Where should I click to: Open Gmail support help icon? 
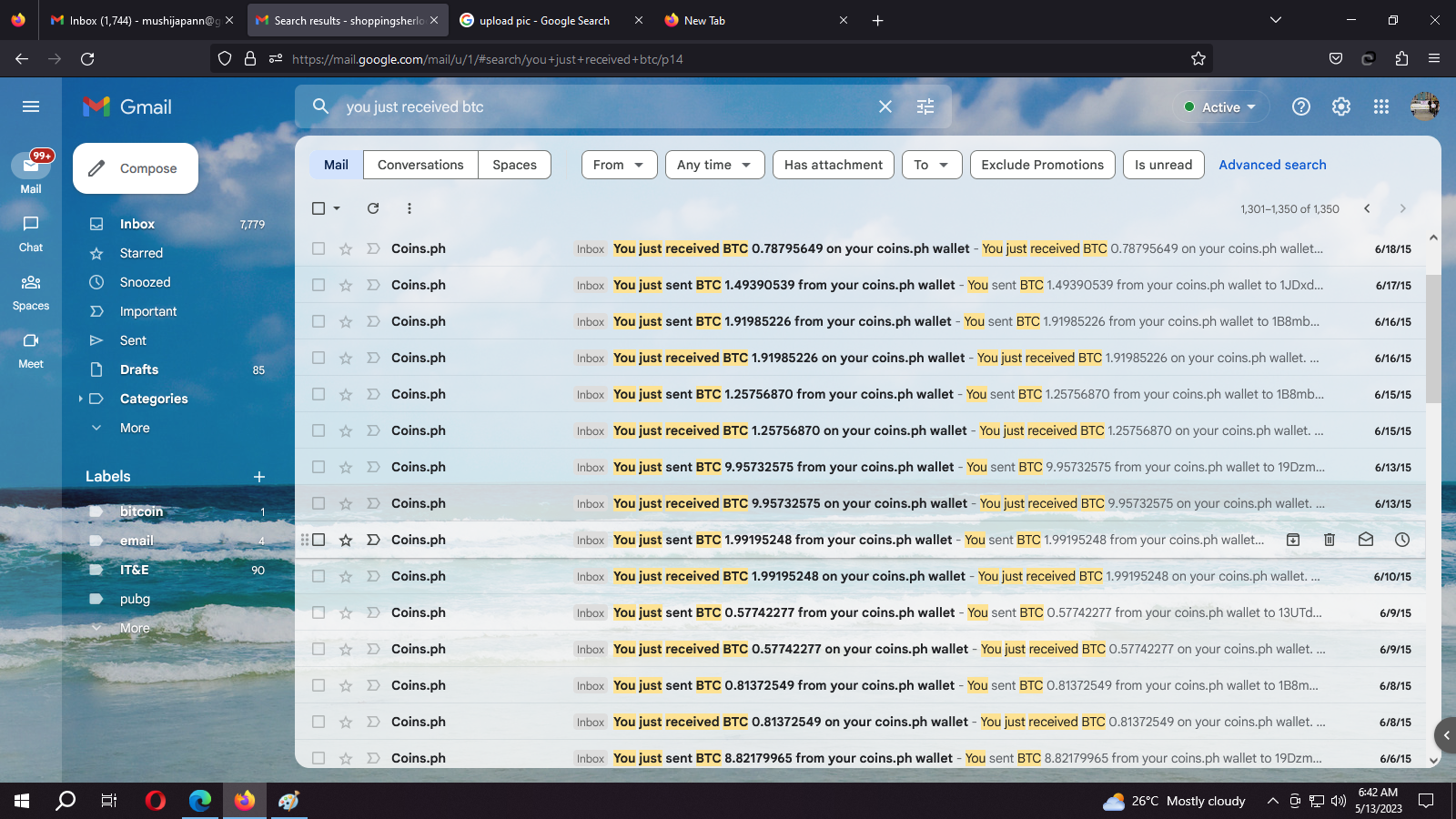pos(1301,106)
